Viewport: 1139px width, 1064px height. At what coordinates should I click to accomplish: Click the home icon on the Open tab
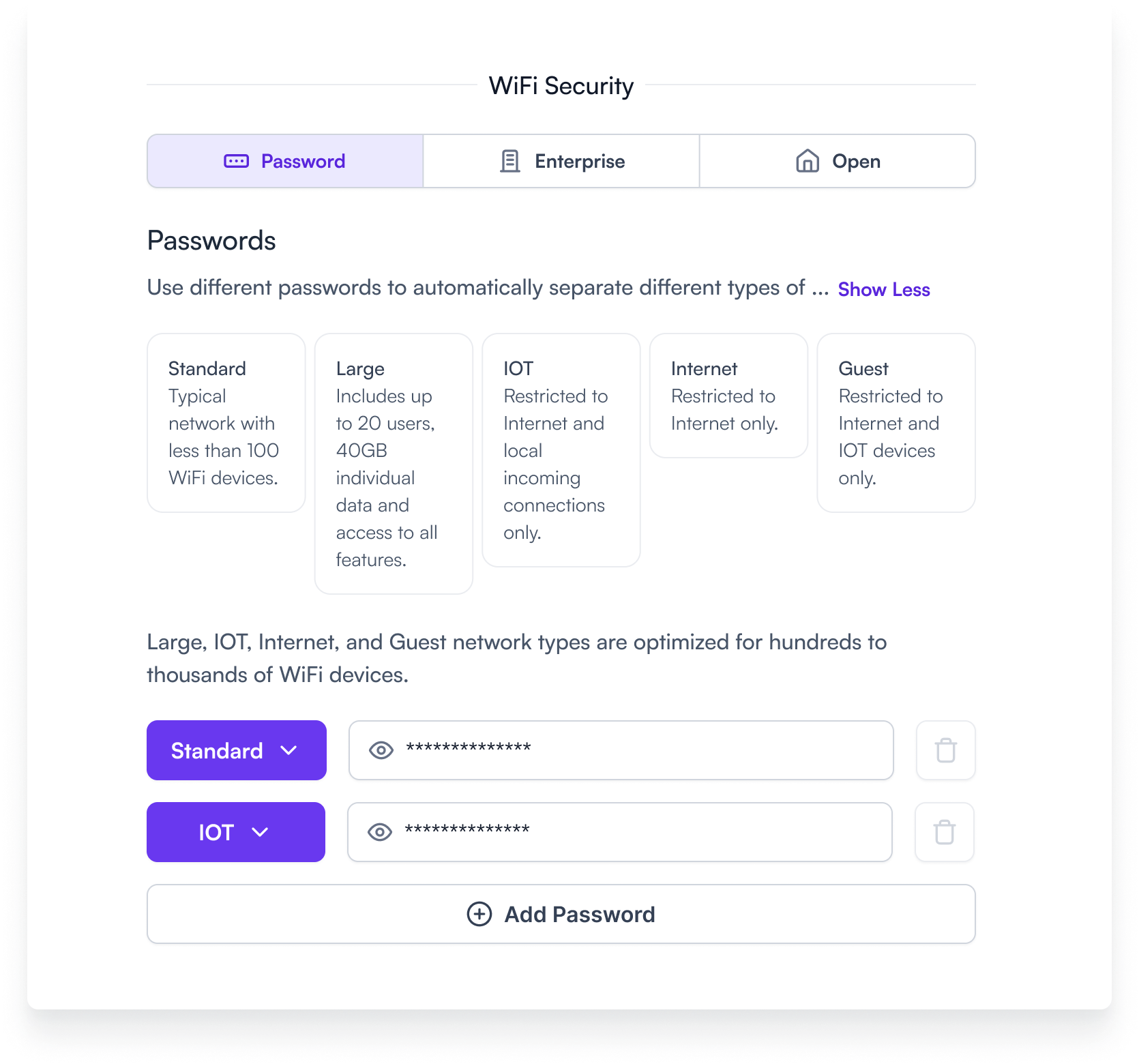[806, 161]
